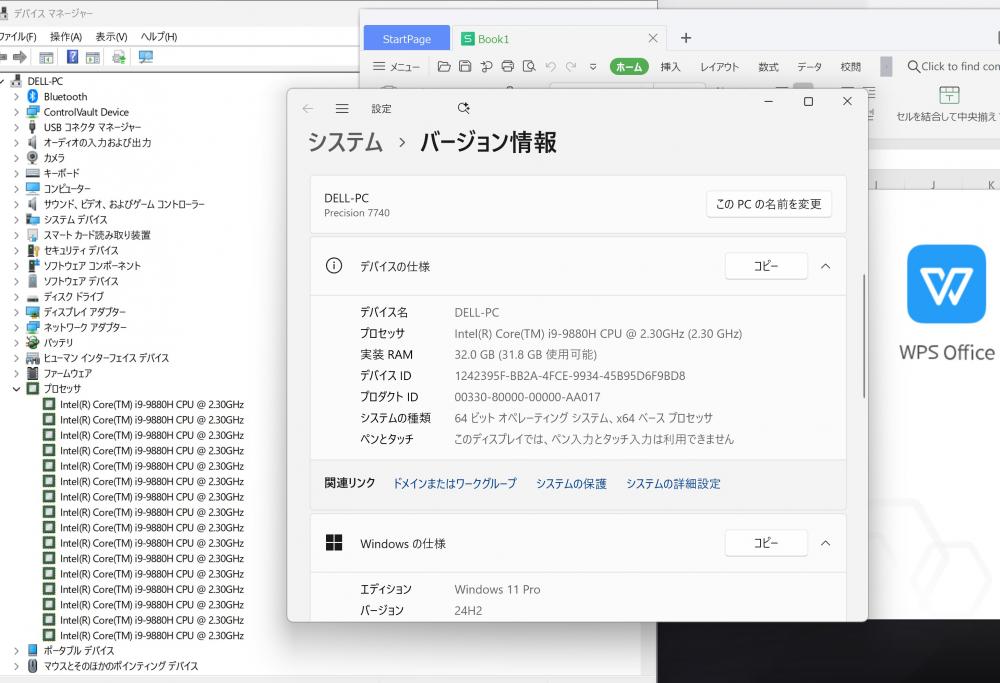Switch to the 挿入 ribbon tab
Viewport: 1000px width, 683px height.
click(x=670, y=67)
